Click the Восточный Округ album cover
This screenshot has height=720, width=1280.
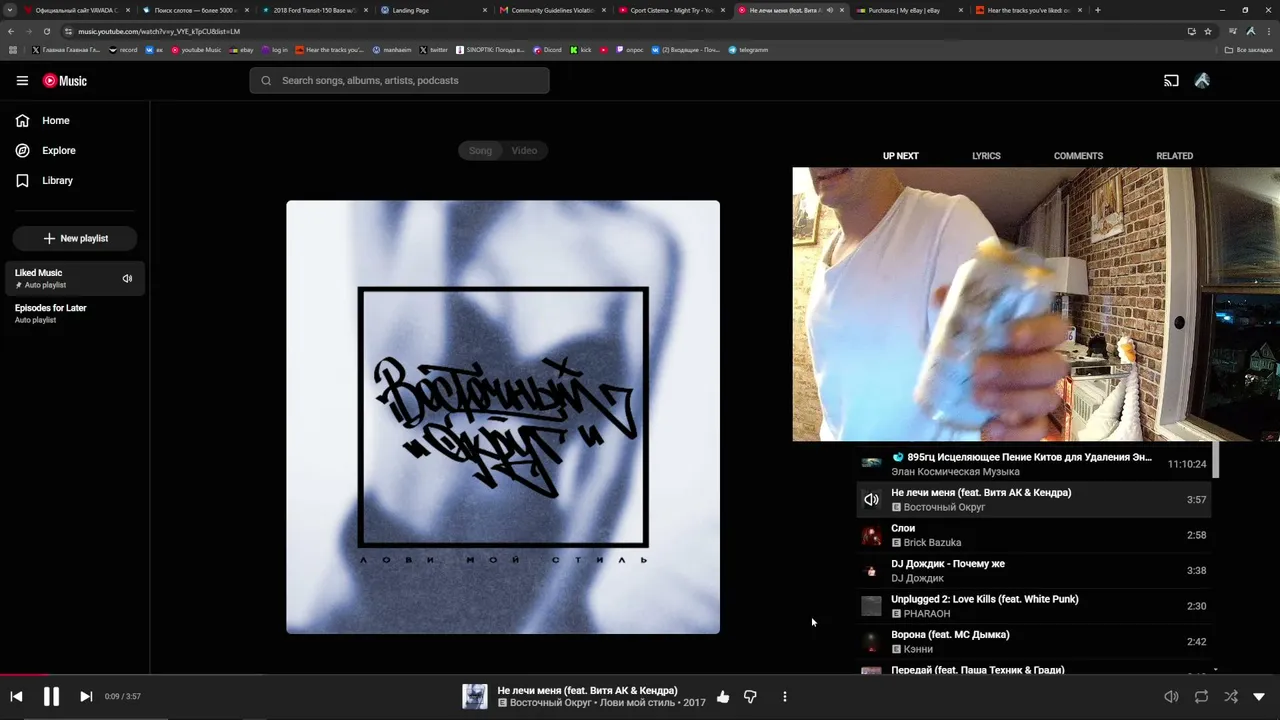[x=503, y=417]
